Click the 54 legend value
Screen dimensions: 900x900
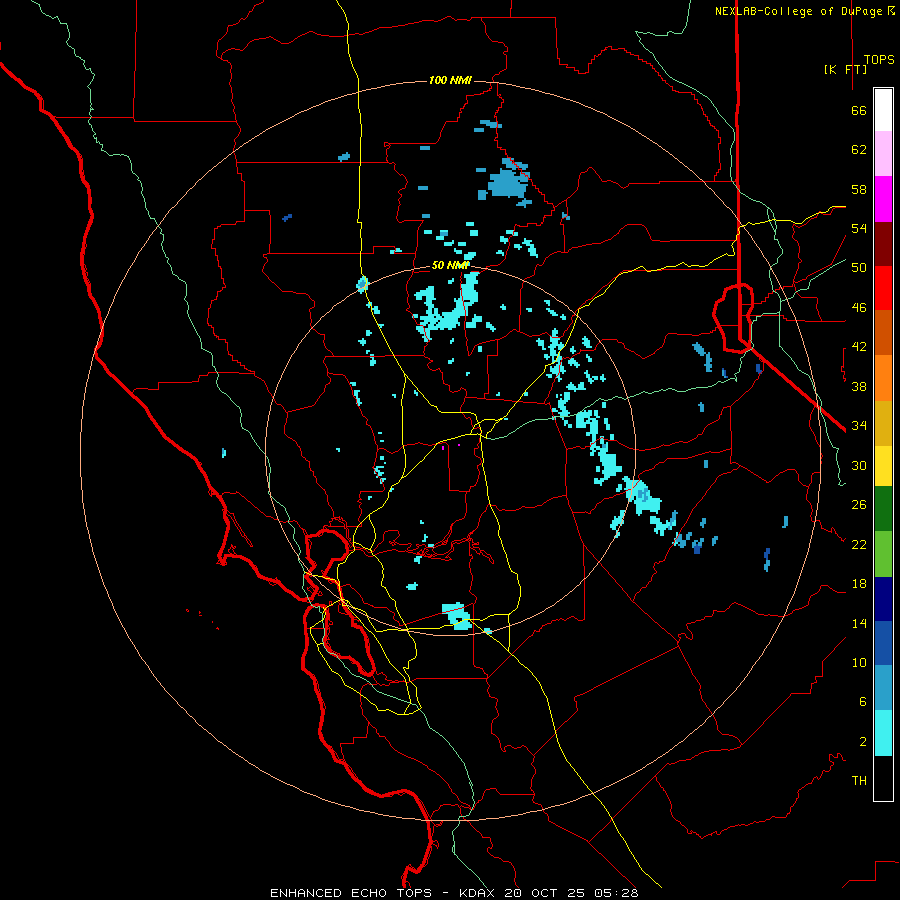coord(859,228)
